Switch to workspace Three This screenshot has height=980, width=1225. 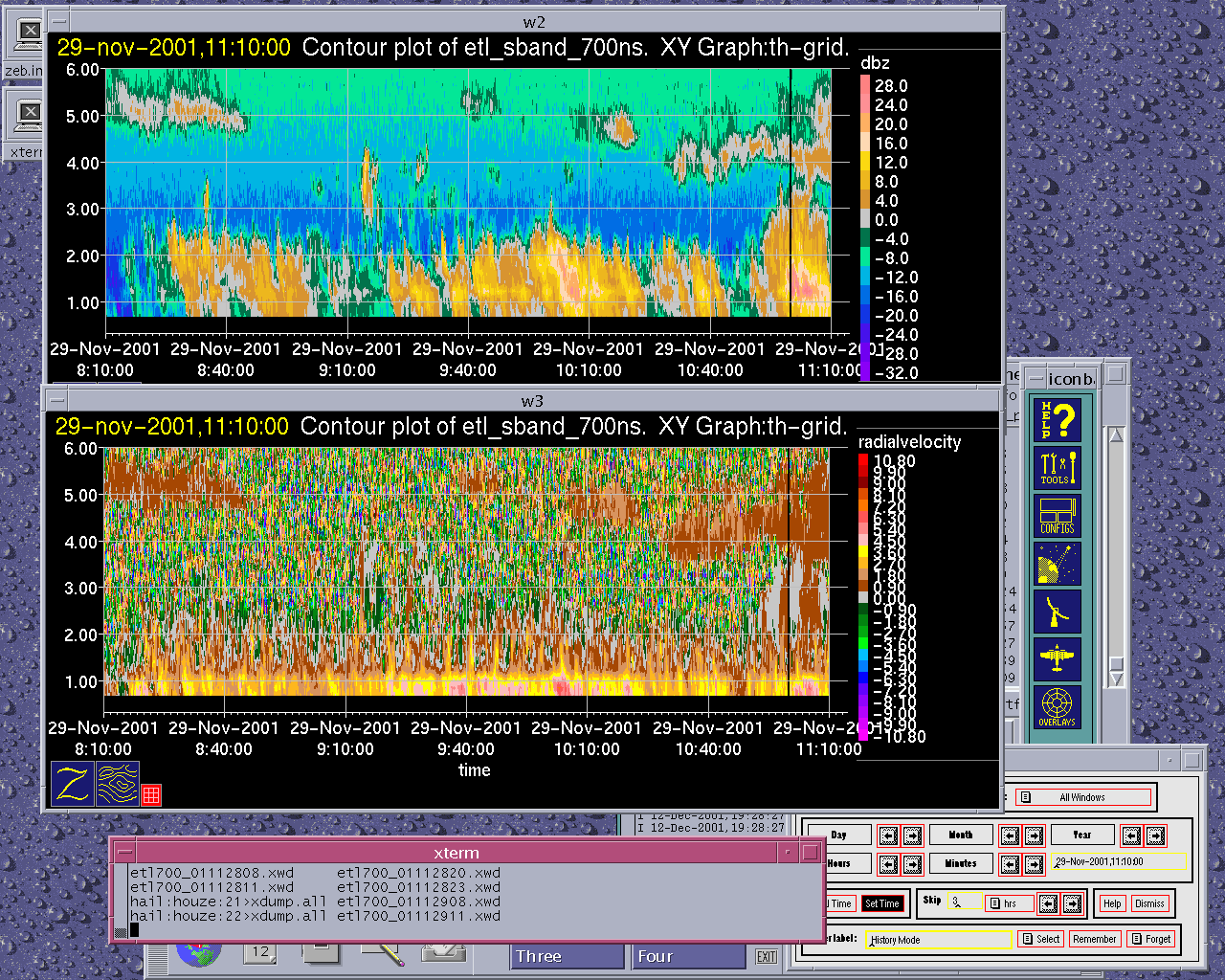pos(567,956)
